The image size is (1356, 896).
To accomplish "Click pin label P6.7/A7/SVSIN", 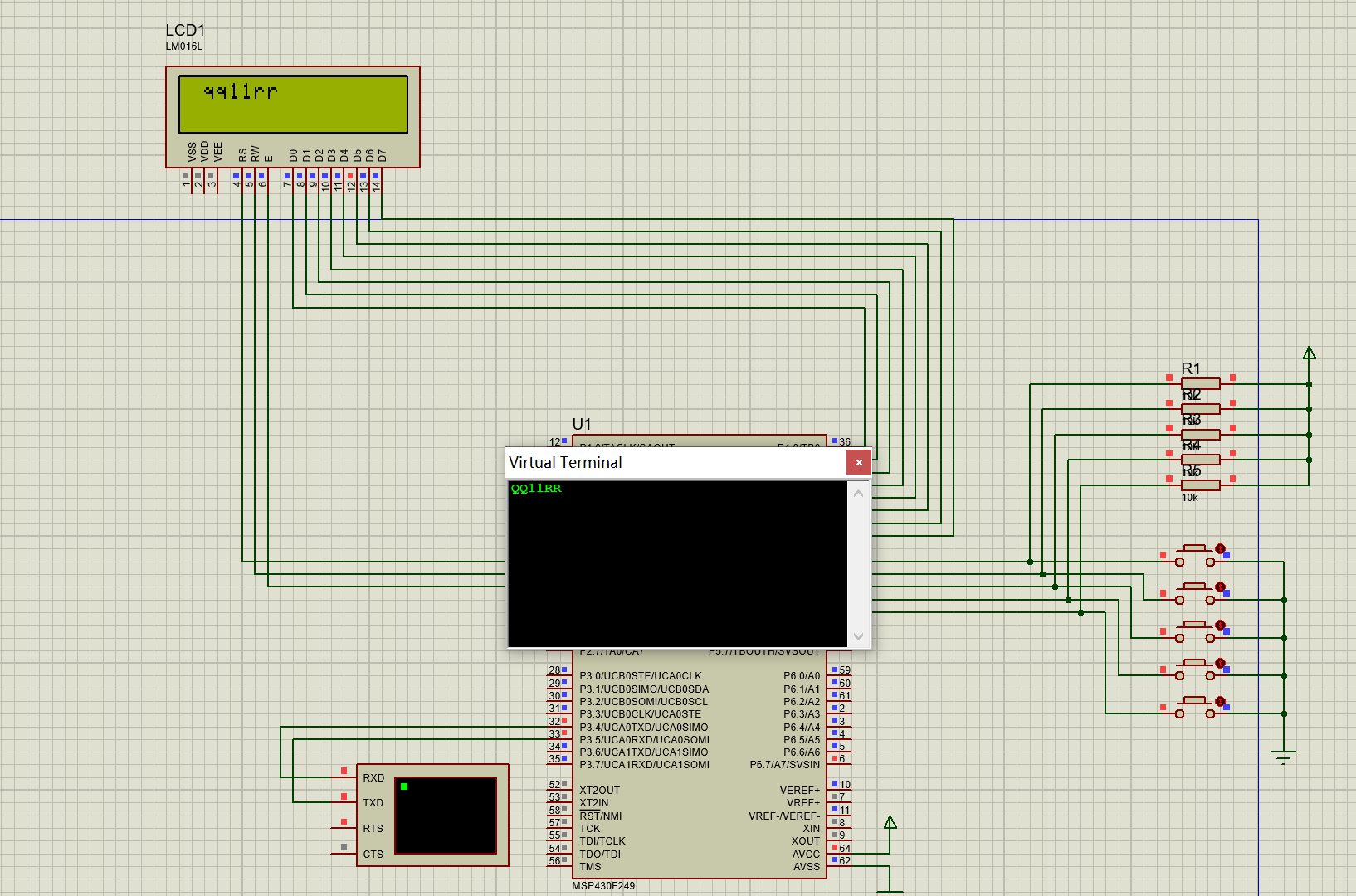I will point(785,765).
